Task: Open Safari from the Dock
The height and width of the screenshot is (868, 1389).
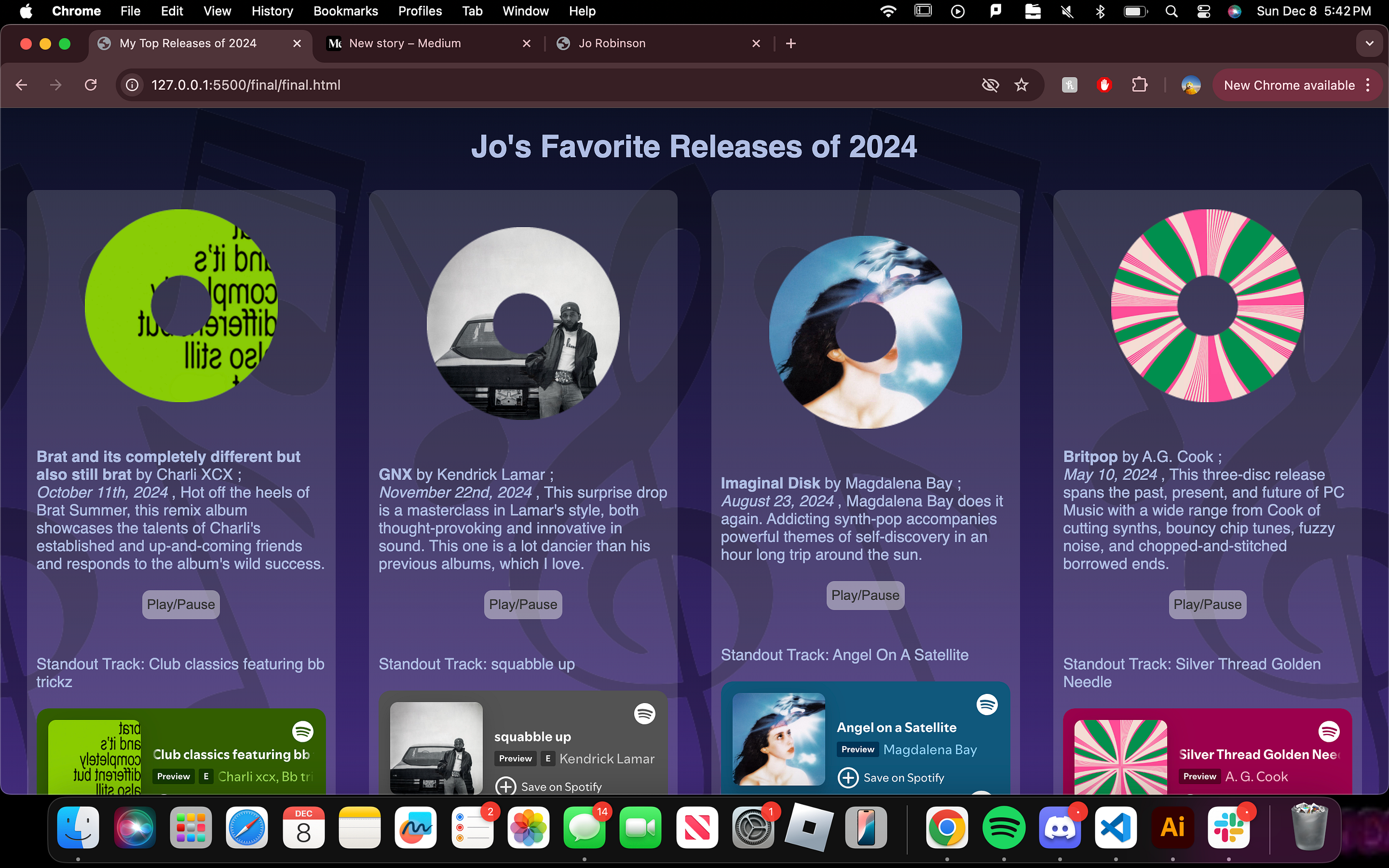Action: point(247,827)
